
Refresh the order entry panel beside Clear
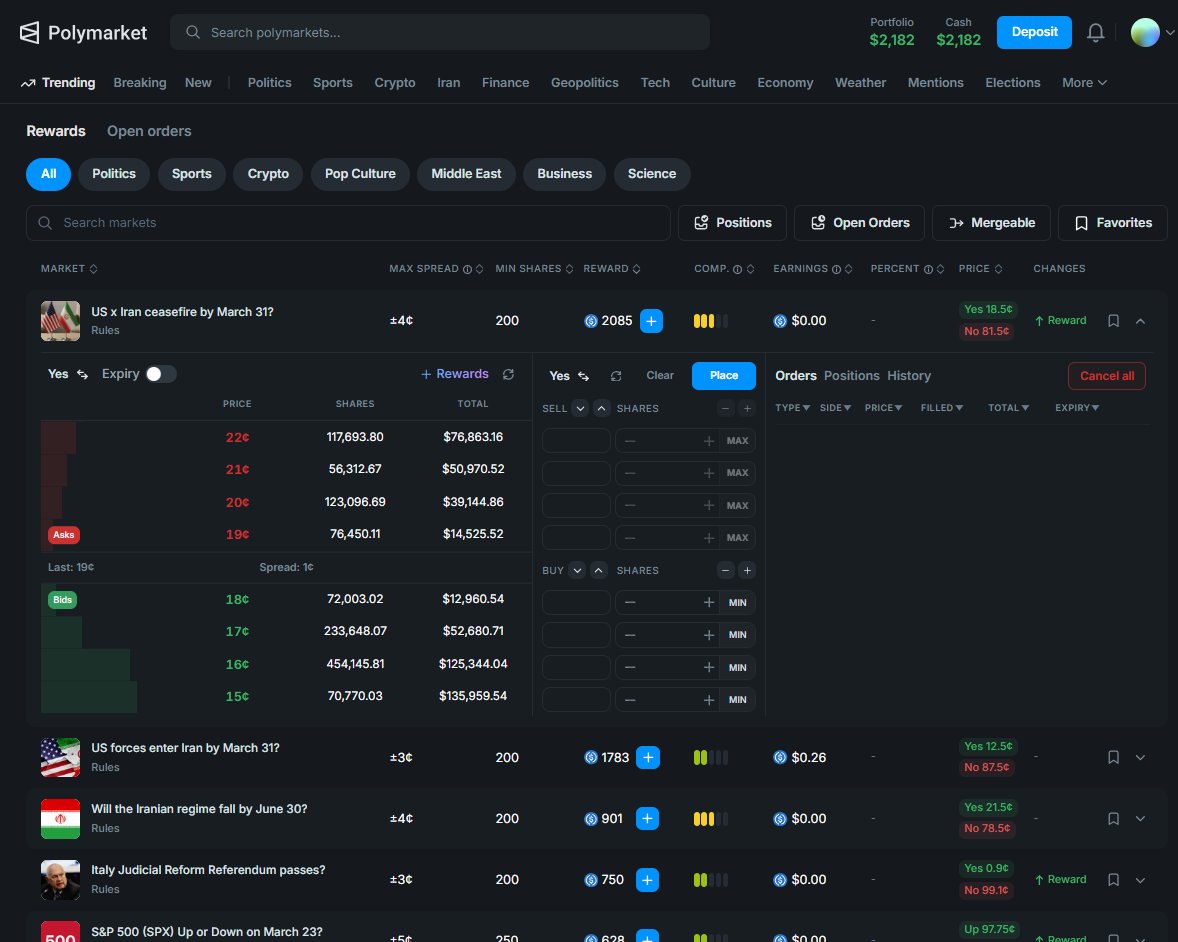[x=616, y=376]
